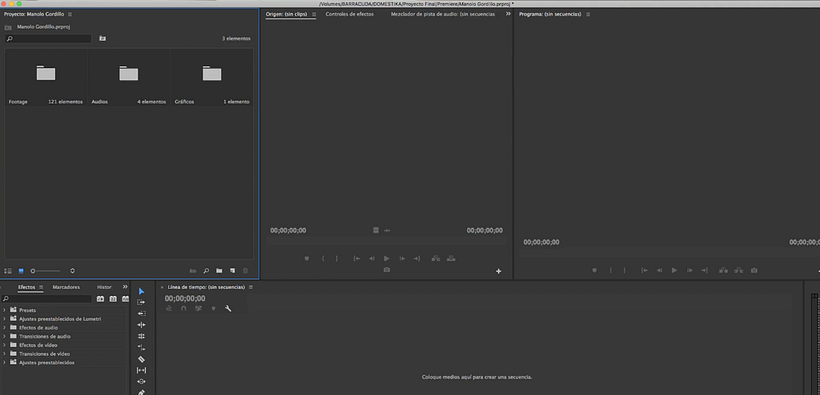
Task: Click export frame camera icon in Source monitor
Action: [386, 270]
